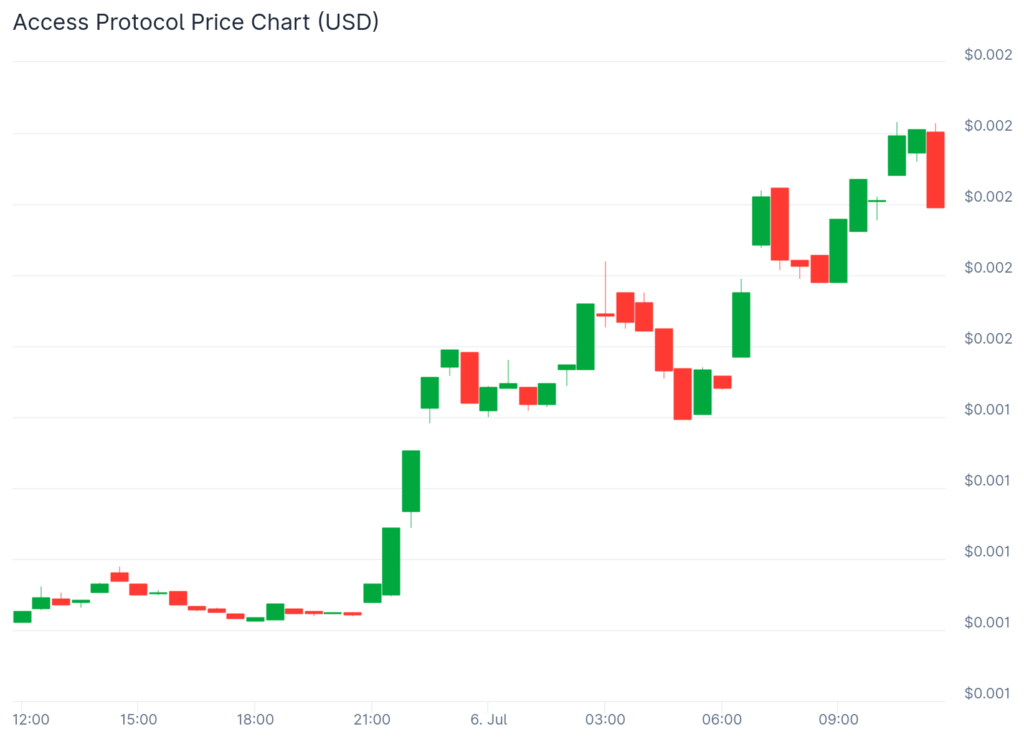The image size is (1024, 747).
Task: Select the large red candle reaching the session low near 05:00
Action: click(683, 394)
